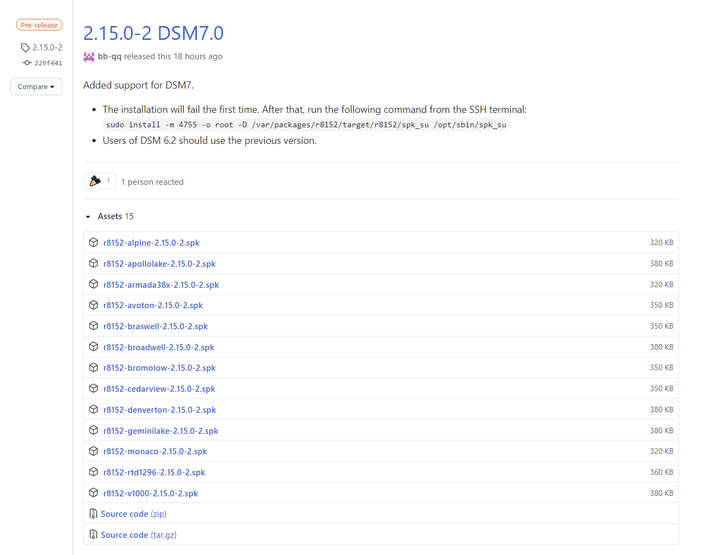The height and width of the screenshot is (555, 720).
Task: Click the 'Added support for DSM7.' text
Action: pyautogui.click(x=139, y=85)
